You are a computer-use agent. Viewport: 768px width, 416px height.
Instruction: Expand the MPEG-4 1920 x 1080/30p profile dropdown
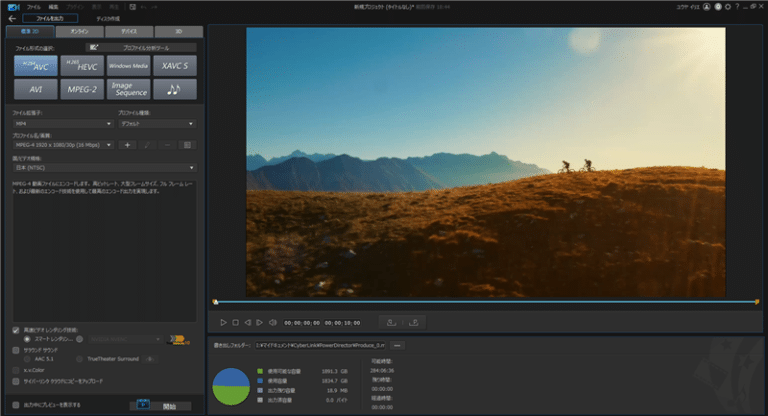pyautogui.click(x=63, y=145)
